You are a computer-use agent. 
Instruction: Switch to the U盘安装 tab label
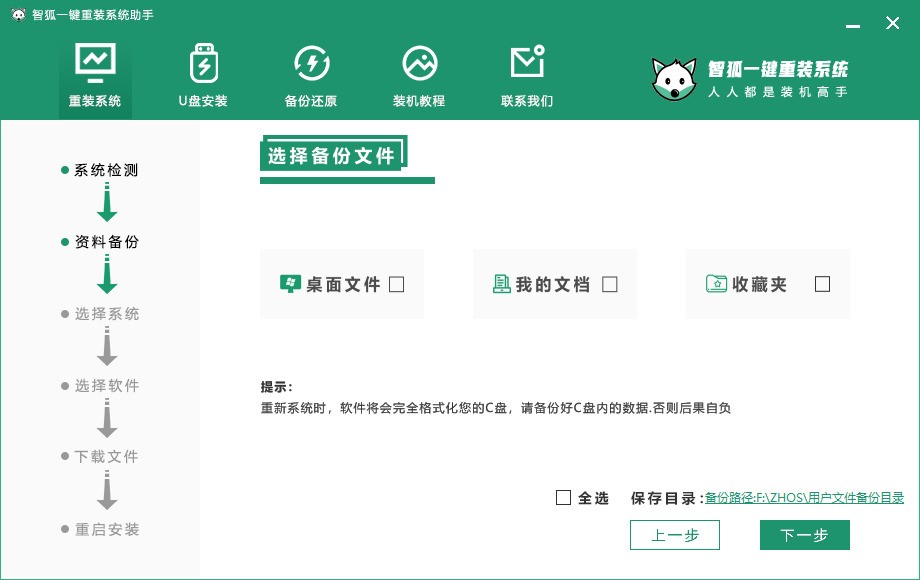coord(203,101)
